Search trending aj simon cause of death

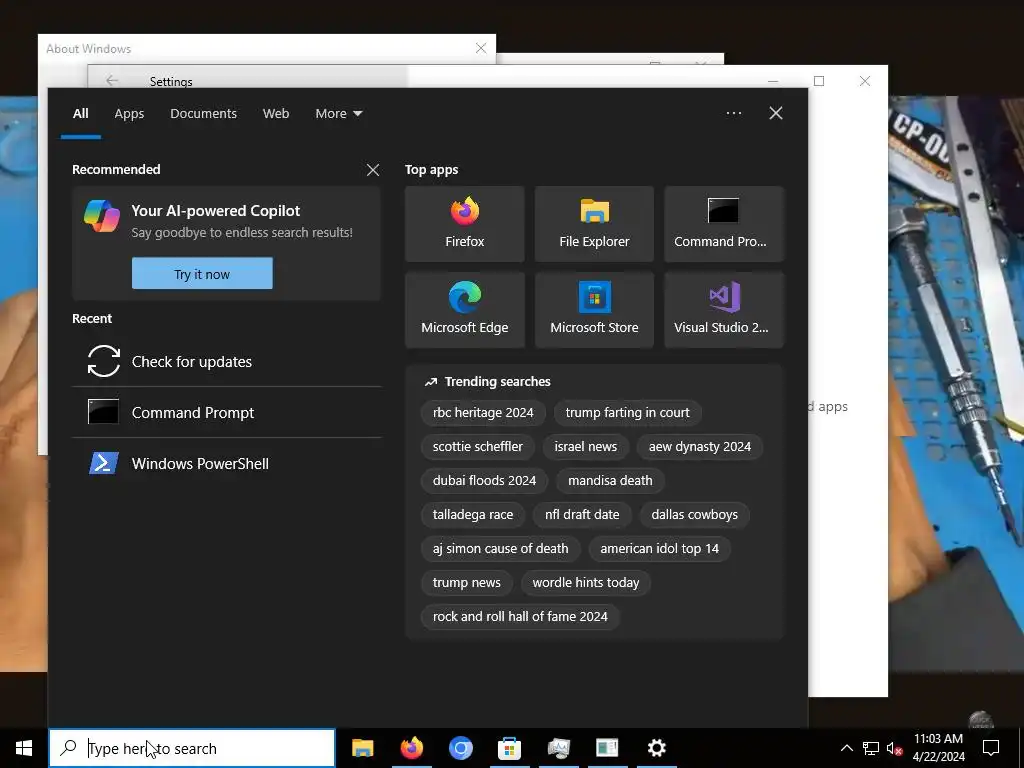click(500, 549)
